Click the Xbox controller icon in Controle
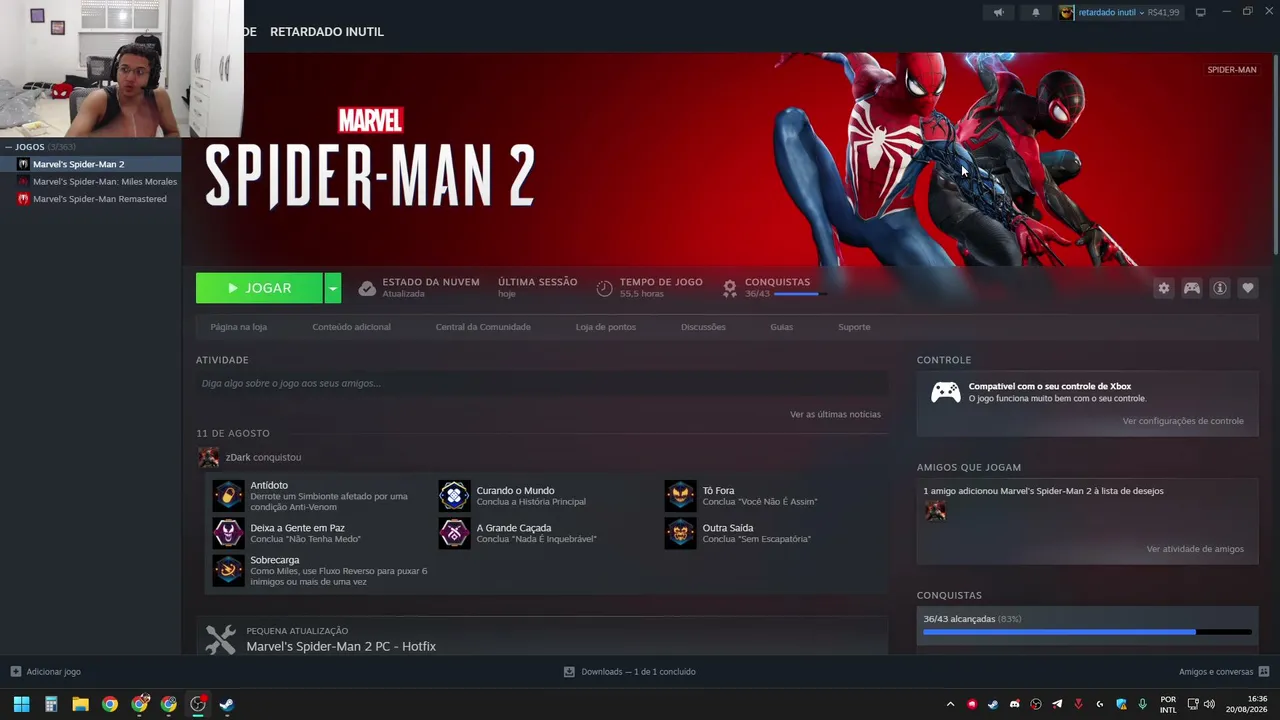The width and height of the screenshot is (1280, 720). click(945, 392)
